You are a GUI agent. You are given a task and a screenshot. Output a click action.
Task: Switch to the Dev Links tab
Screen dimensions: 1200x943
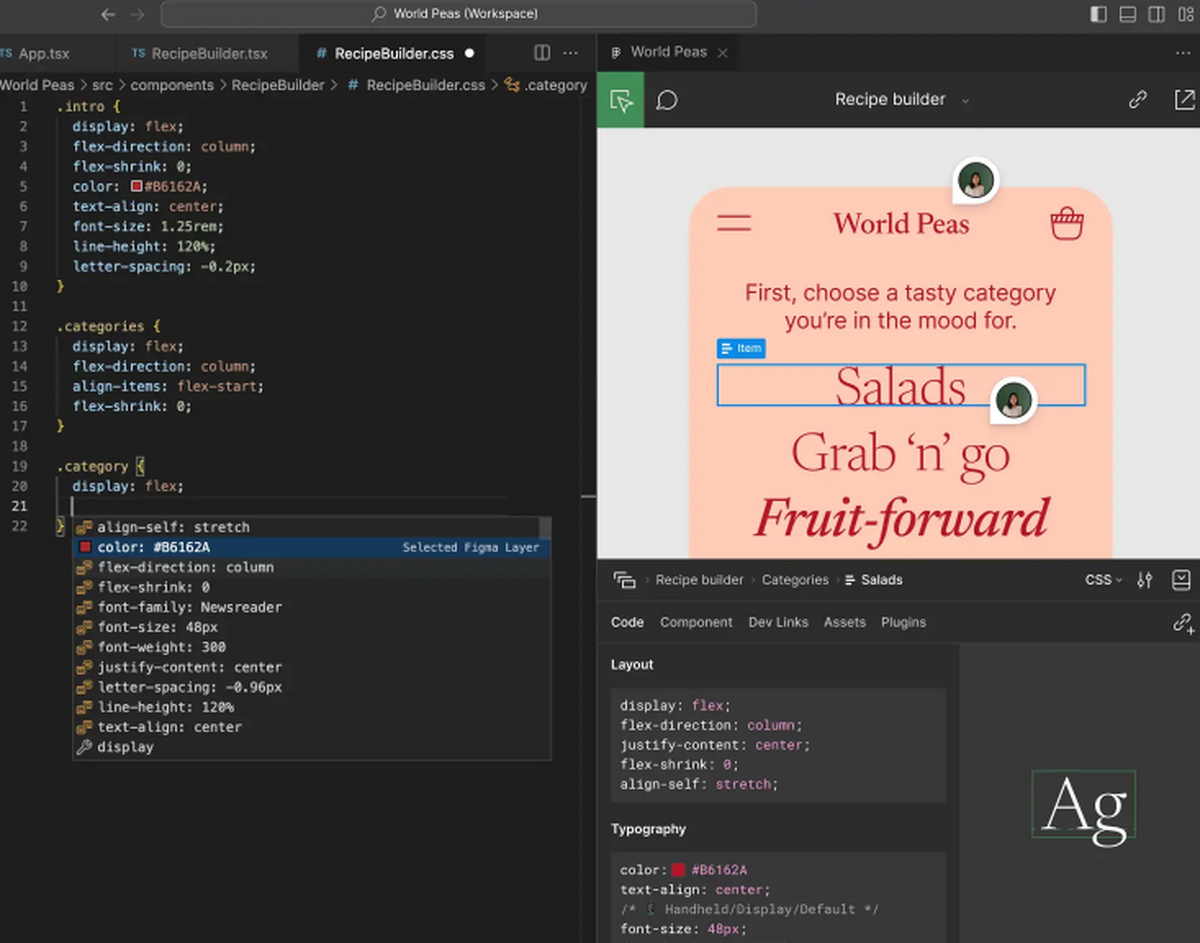(x=778, y=622)
